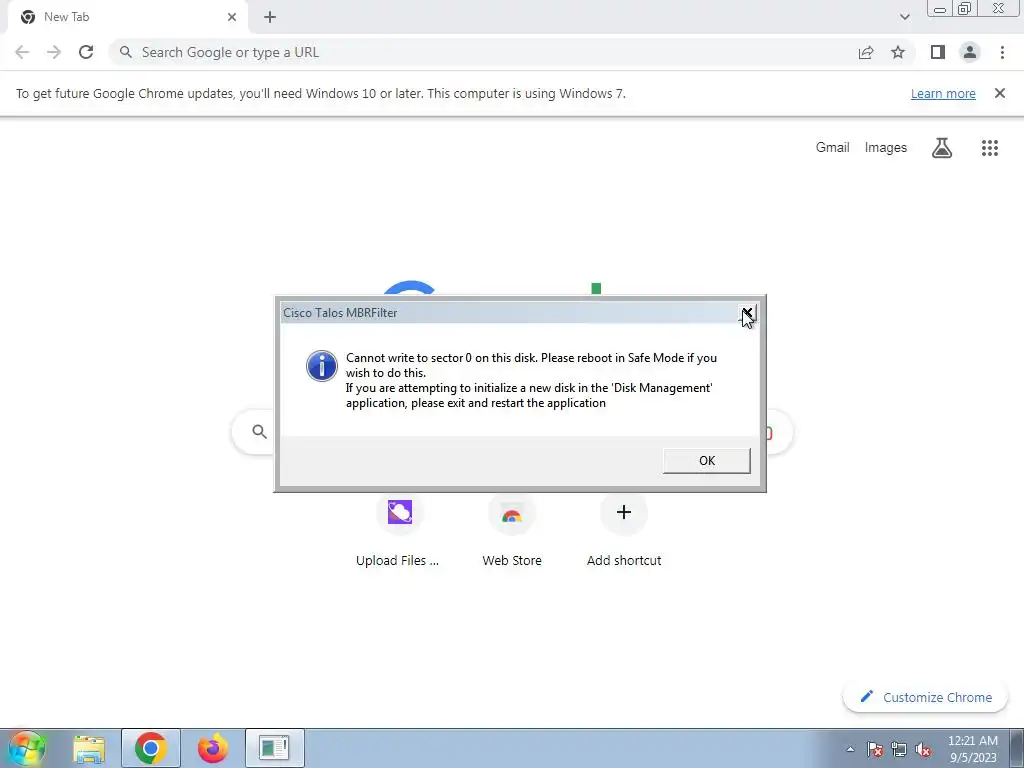Open the network status tray icon

pos(899,749)
